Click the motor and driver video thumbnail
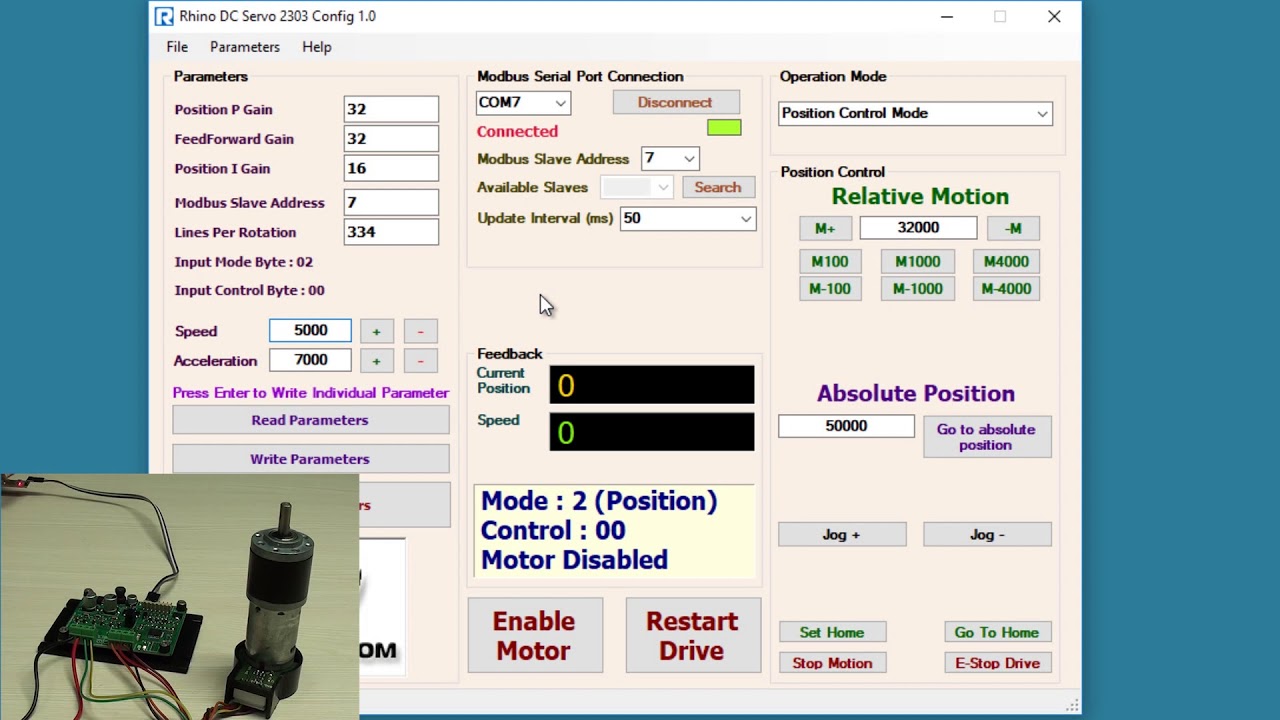Viewport: 1280px width, 720px height. point(179,596)
